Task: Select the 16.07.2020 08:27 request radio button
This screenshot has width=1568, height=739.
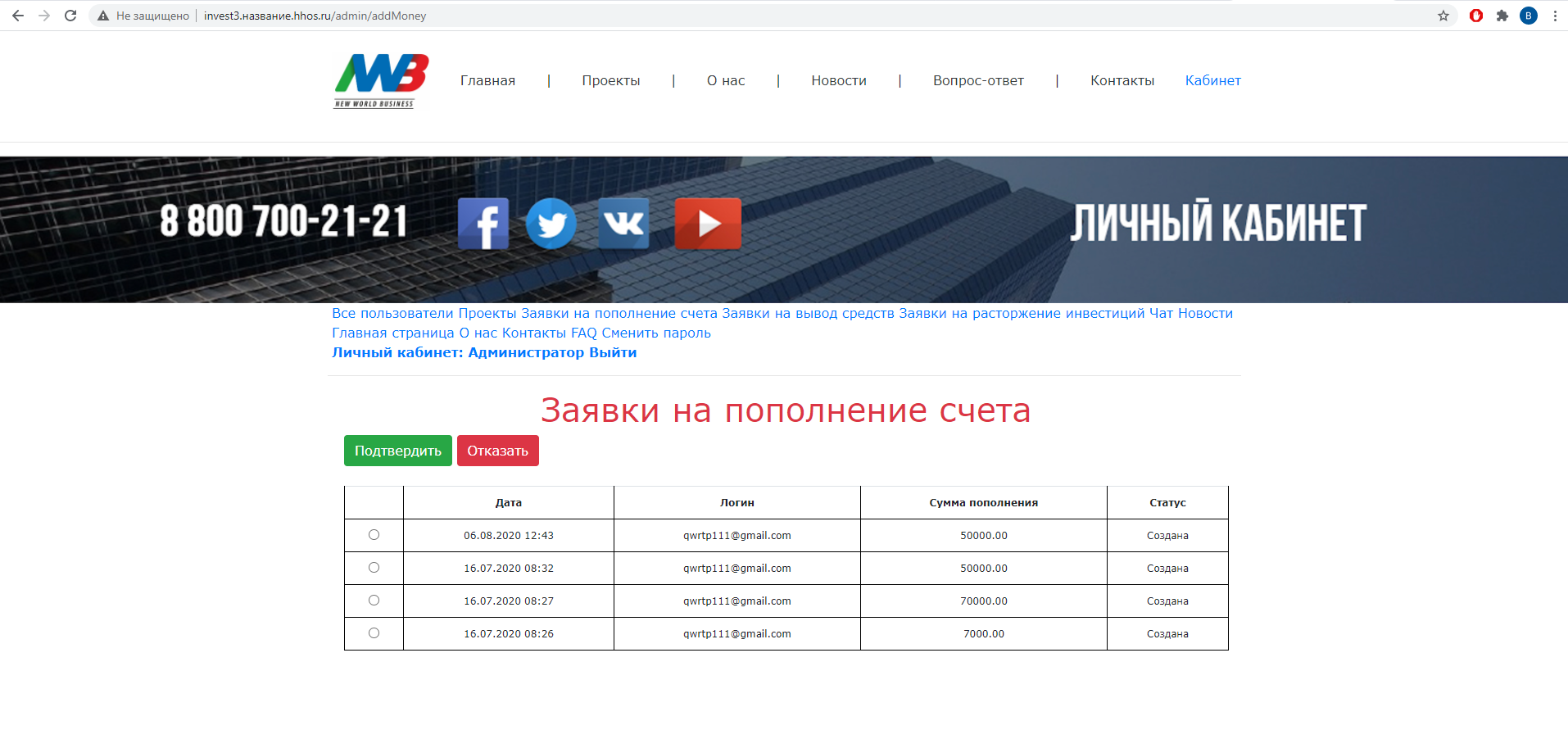Action: click(374, 601)
